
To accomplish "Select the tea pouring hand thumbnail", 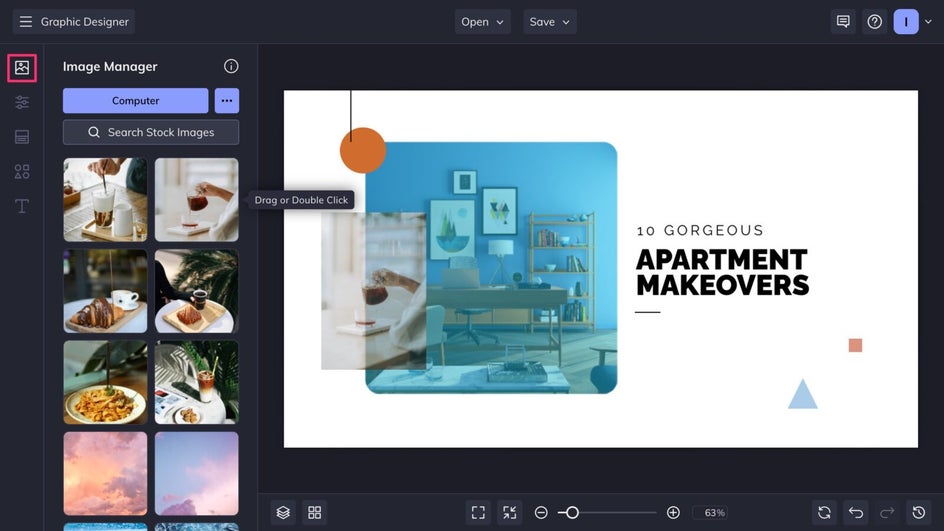I will pos(196,200).
